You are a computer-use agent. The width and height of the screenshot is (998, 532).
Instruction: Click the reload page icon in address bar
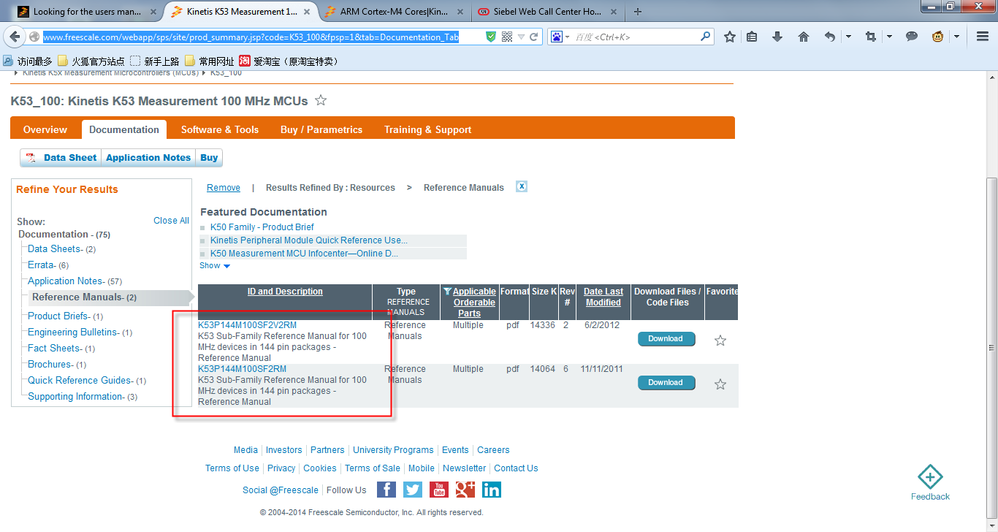click(533, 37)
